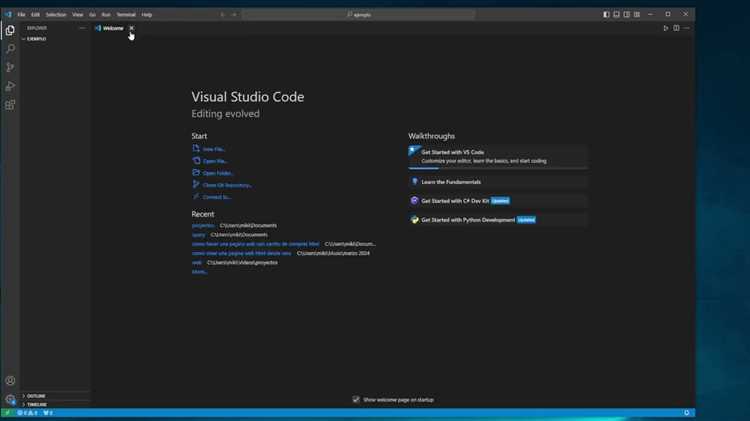Viewport: 750px width, 421px height.
Task: Click the Learn the Fundamentals lightbulb icon
Action: coord(414,181)
